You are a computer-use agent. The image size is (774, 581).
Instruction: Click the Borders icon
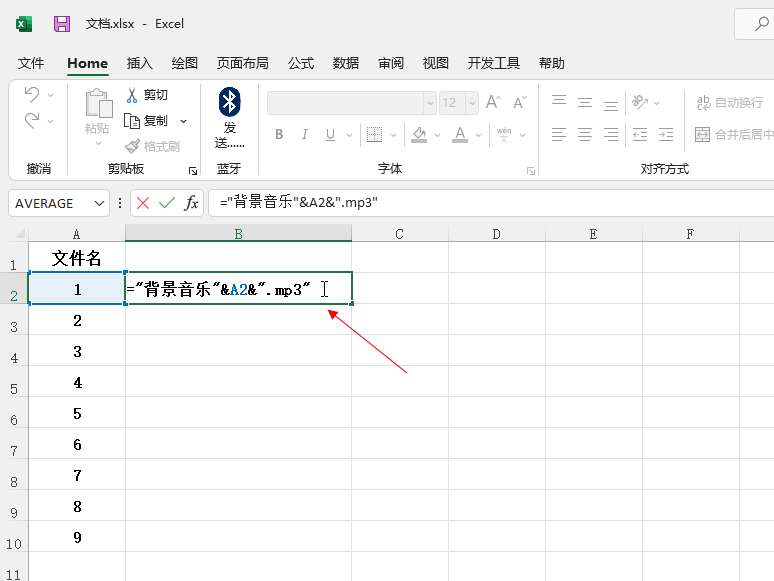[374, 134]
